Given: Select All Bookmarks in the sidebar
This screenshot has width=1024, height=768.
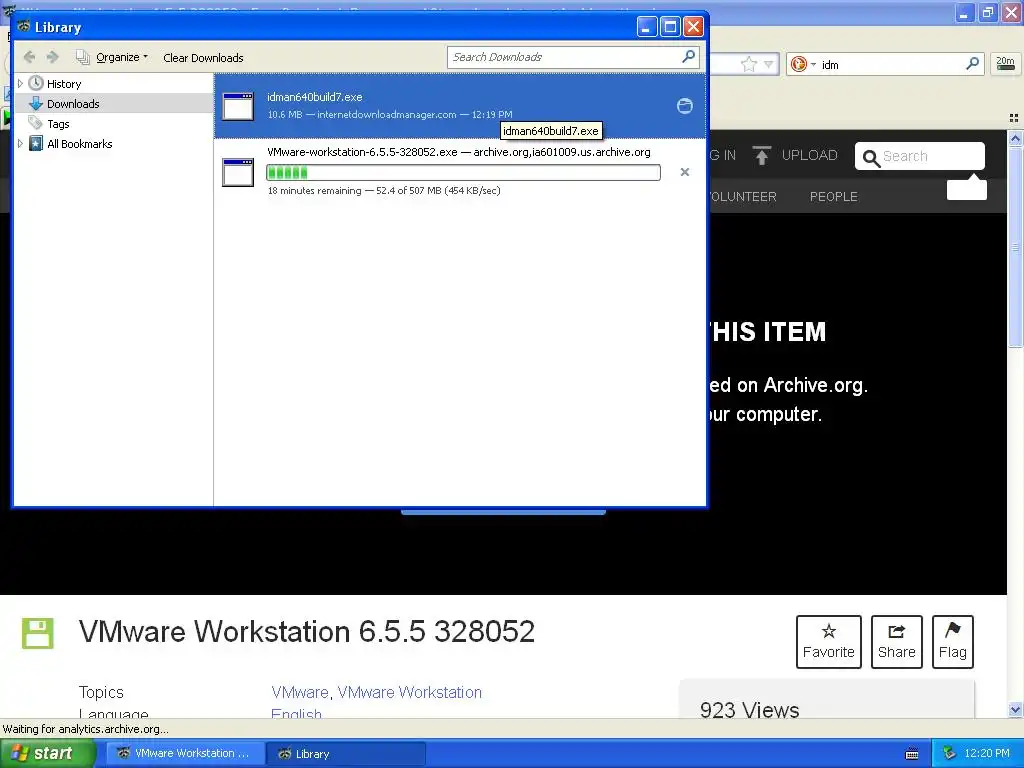Looking at the screenshot, I should [x=80, y=144].
